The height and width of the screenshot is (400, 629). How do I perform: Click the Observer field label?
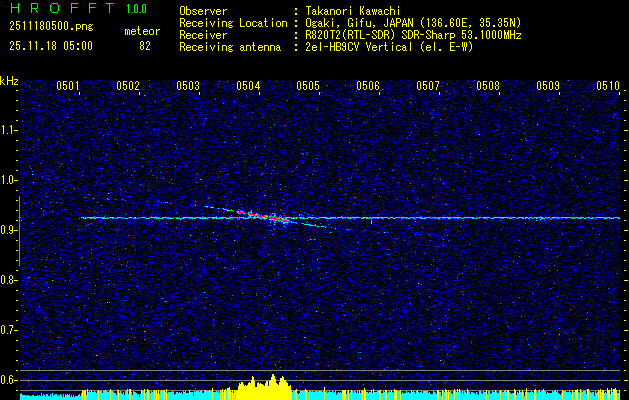pos(203,11)
